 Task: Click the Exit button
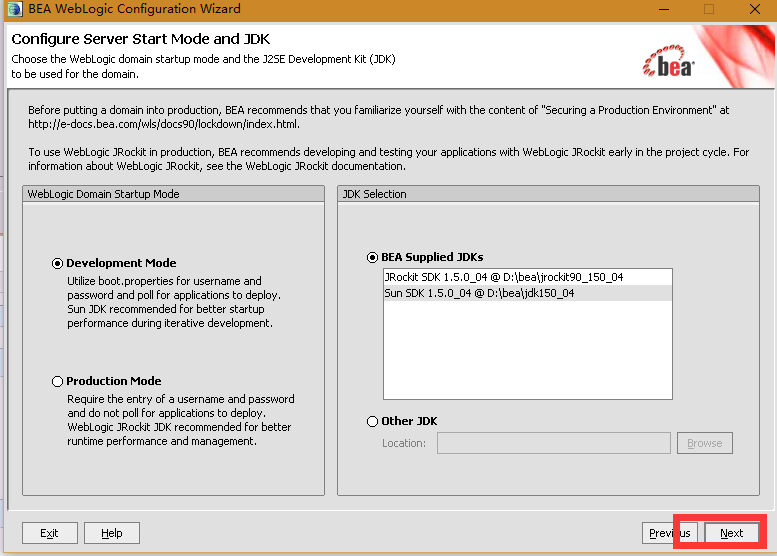coord(50,533)
